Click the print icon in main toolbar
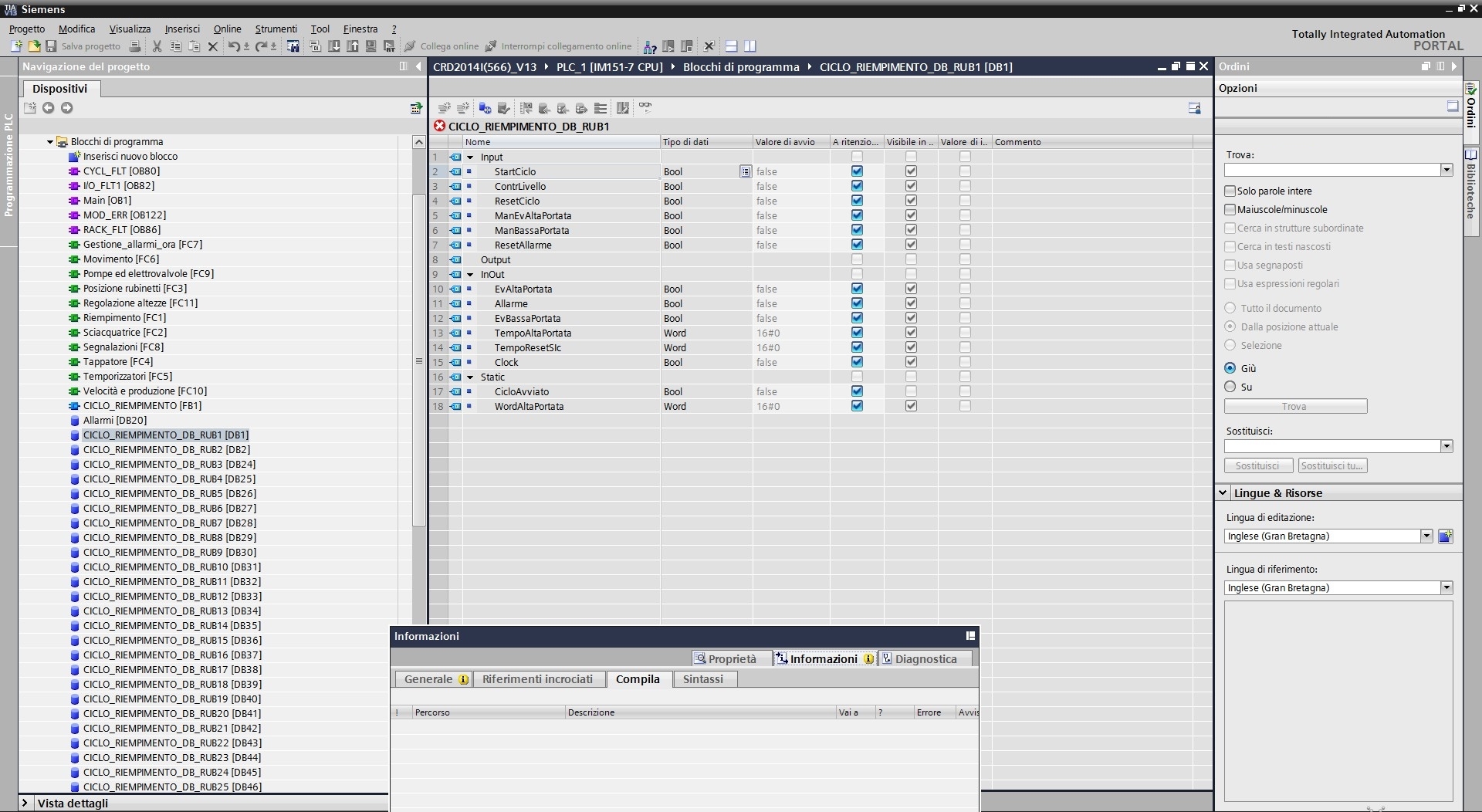Viewport: 1482px width, 812px height. (135, 46)
